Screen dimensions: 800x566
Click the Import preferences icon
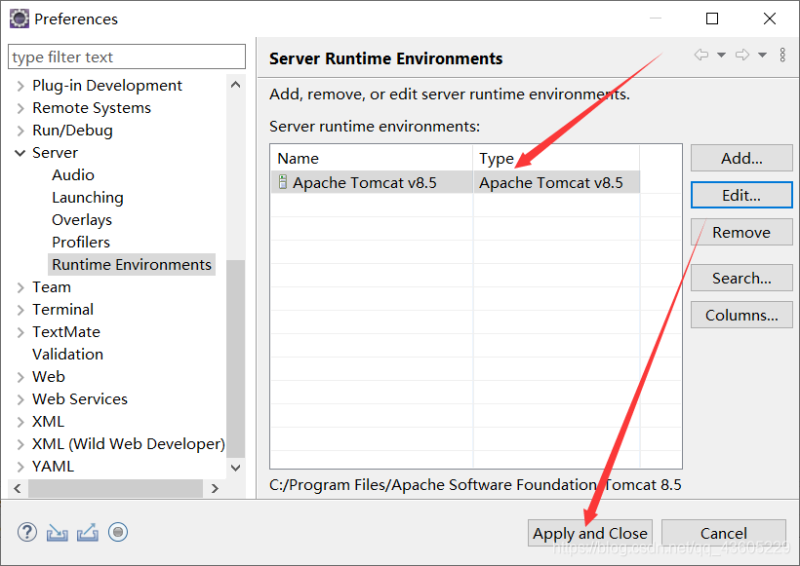tap(57, 533)
